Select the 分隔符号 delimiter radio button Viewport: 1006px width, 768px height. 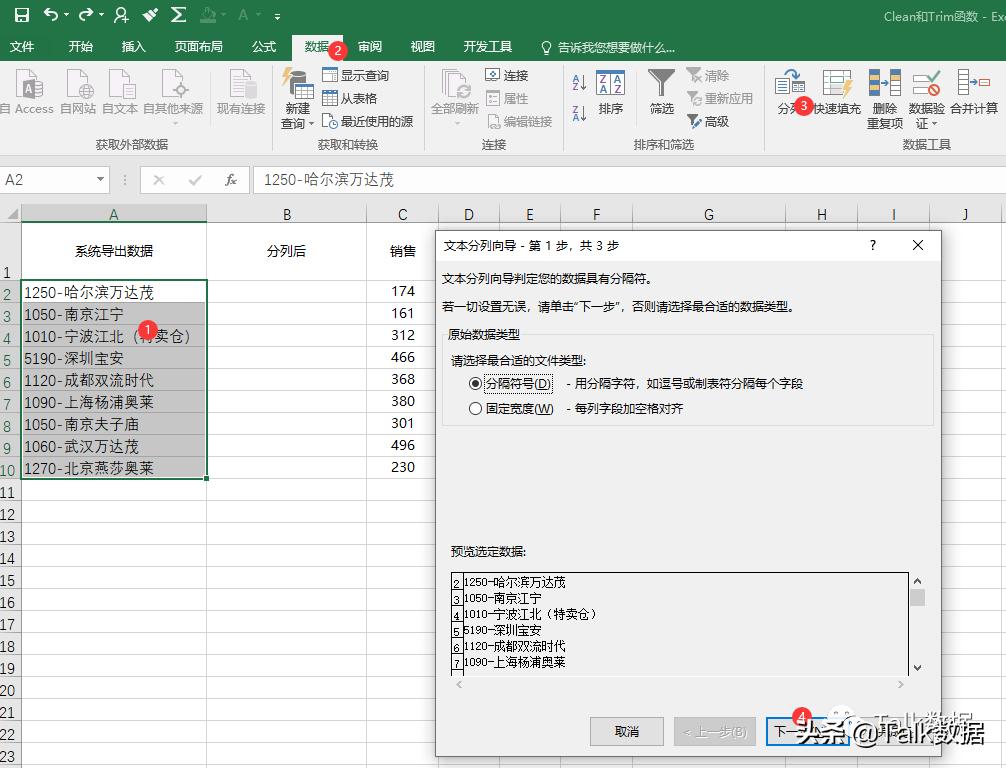[476, 384]
